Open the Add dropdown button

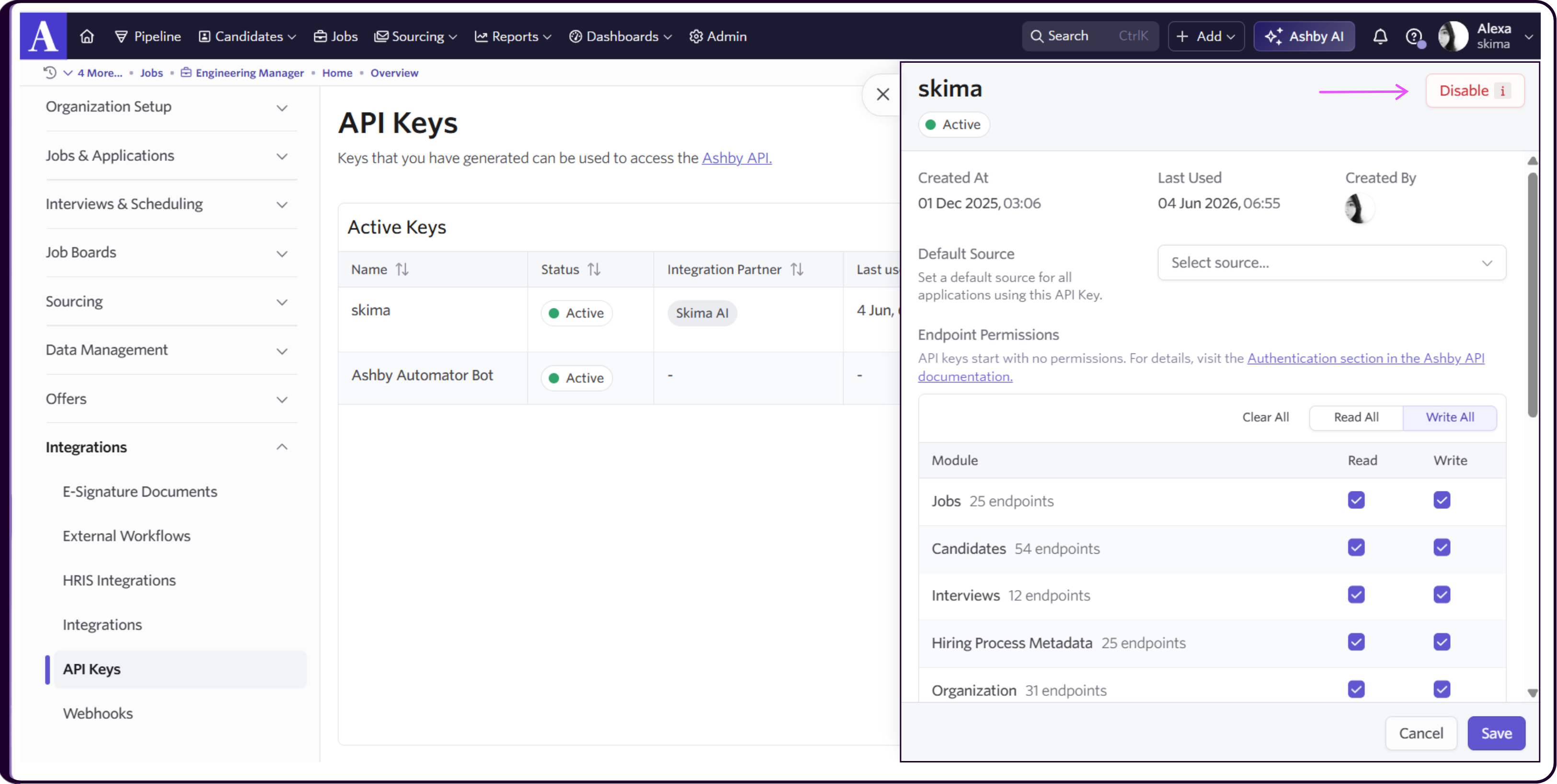tap(1206, 36)
